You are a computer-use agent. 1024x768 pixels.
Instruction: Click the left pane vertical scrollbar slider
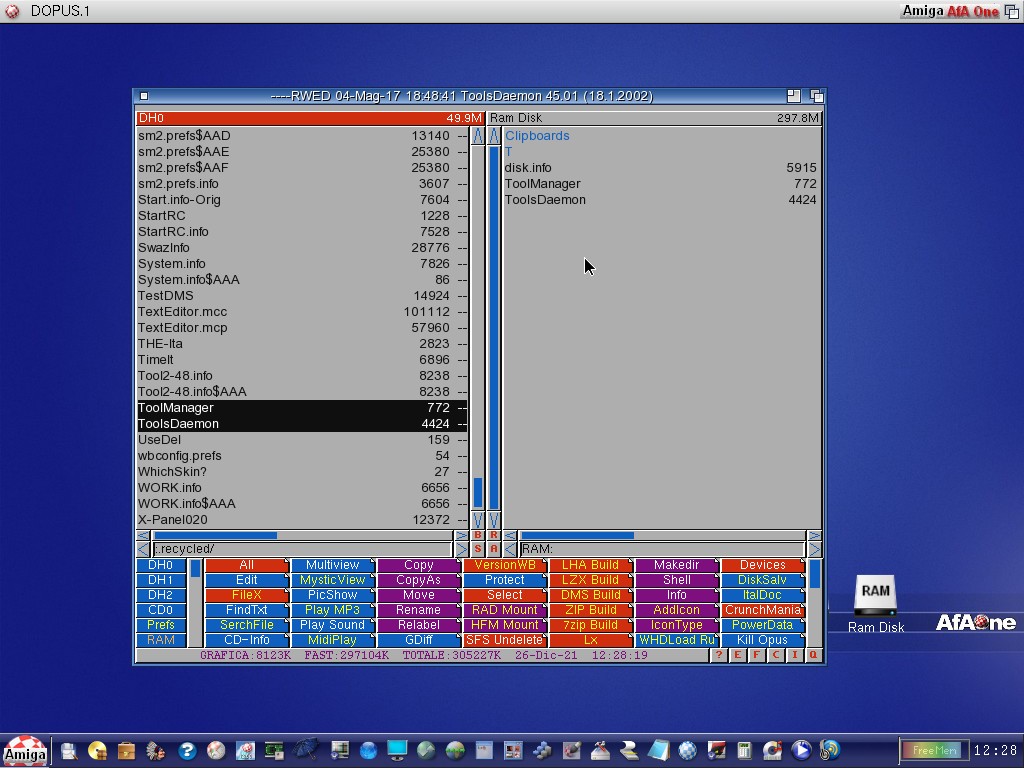(478, 492)
